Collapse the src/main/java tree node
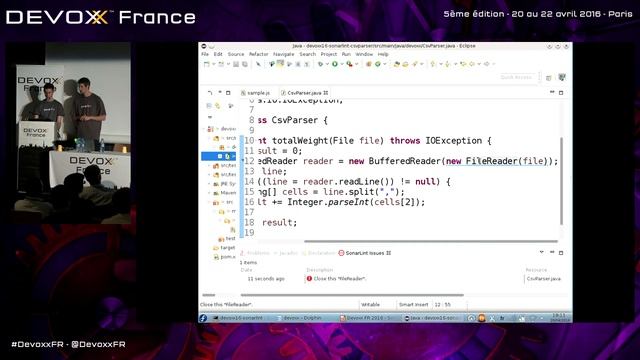The image size is (640, 360). (x=209, y=138)
